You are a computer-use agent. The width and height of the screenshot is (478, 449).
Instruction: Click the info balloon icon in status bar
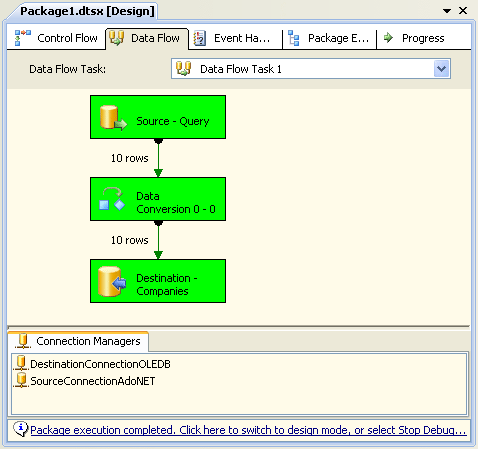[20, 429]
